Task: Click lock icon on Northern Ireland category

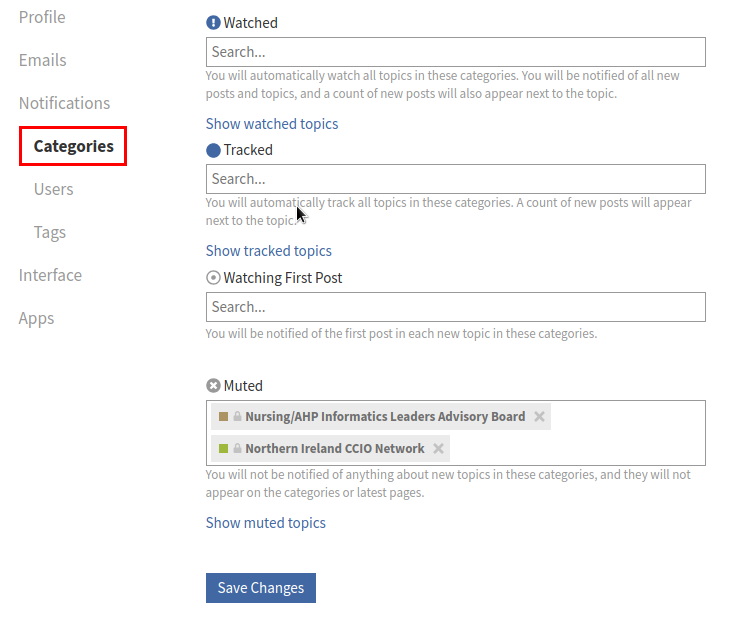Action: (238, 449)
